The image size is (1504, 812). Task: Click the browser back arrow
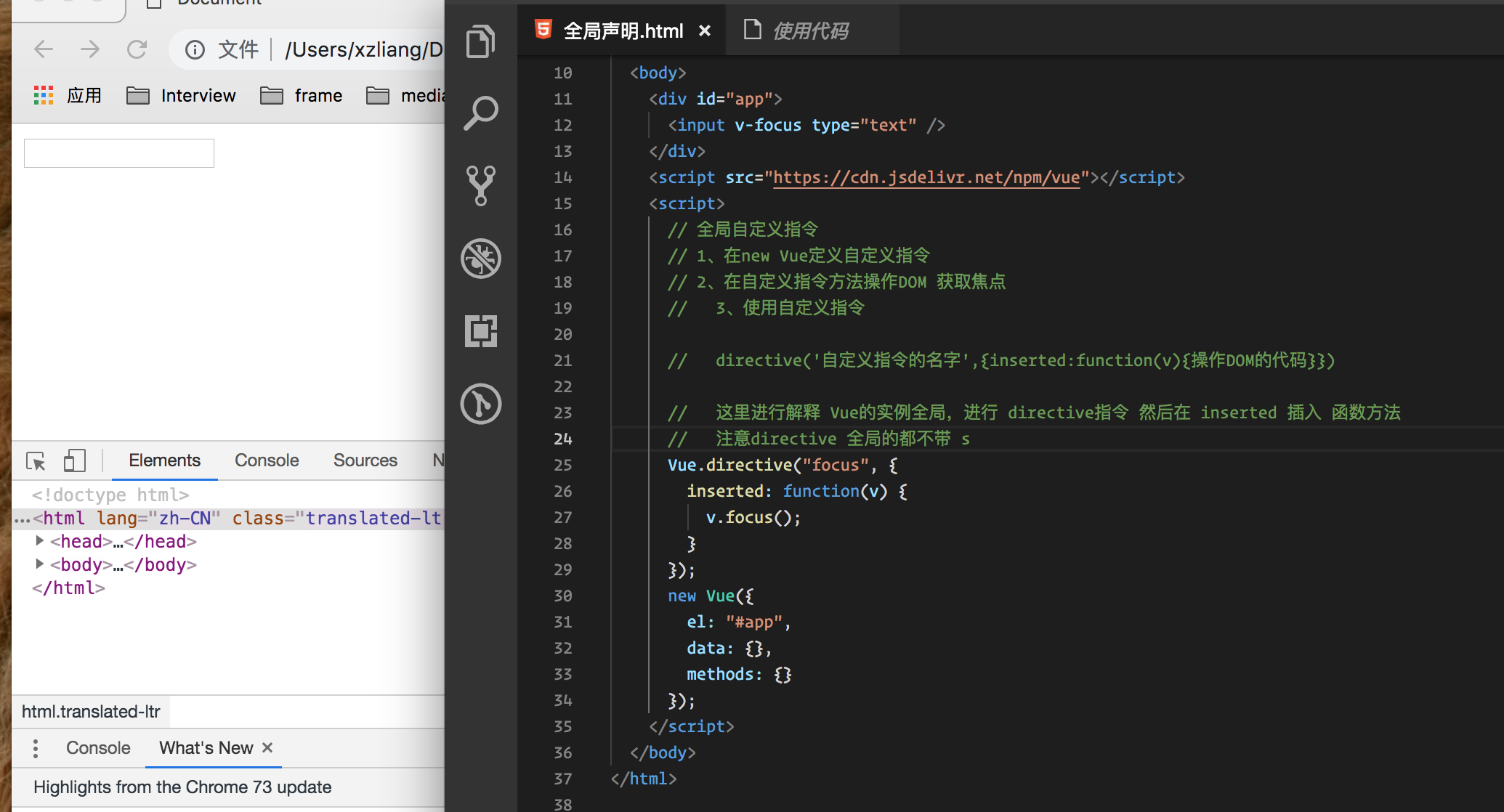pos(44,49)
